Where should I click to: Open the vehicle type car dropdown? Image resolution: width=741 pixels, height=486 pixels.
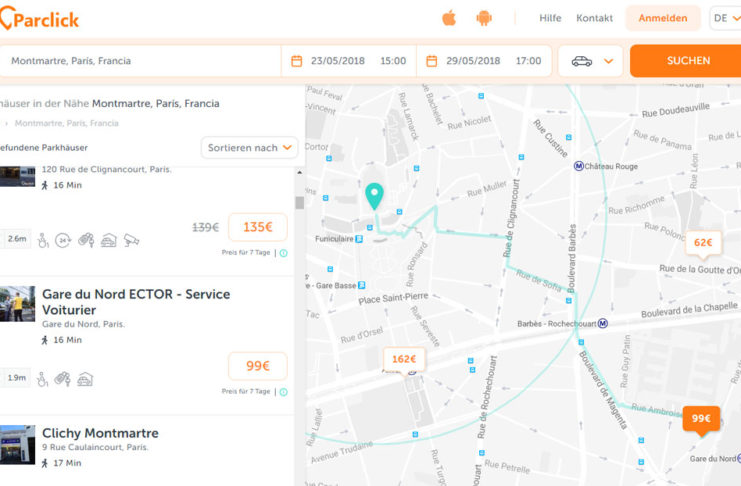click(x=591, y=61)
